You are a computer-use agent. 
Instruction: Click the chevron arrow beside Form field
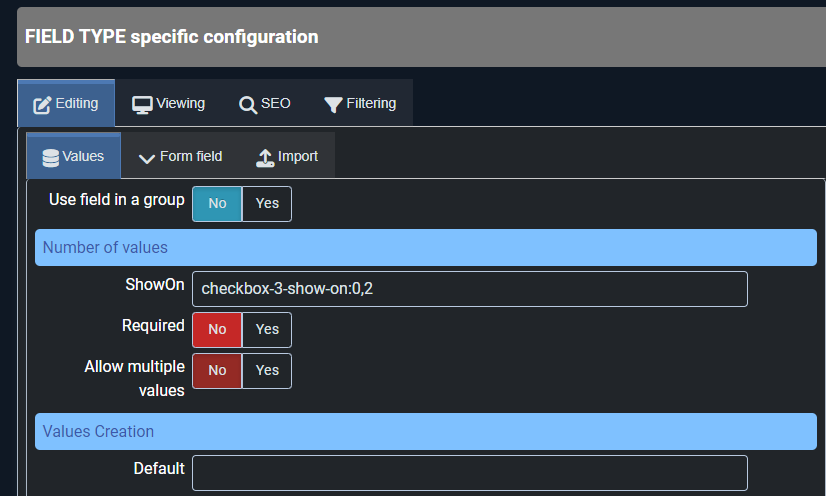pos(147,158)
